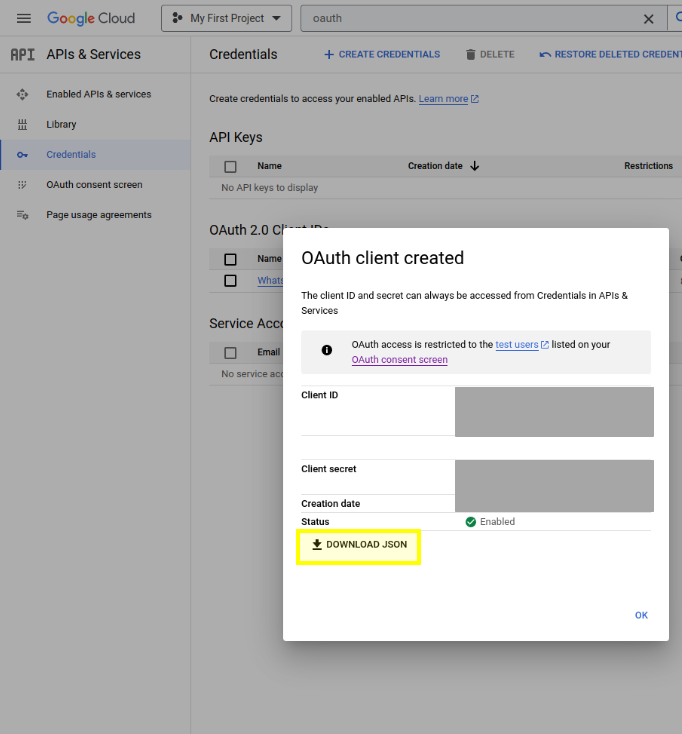The image size is (682, 734).
Task: Click the Restrictions column header
Action: point(648,166)
